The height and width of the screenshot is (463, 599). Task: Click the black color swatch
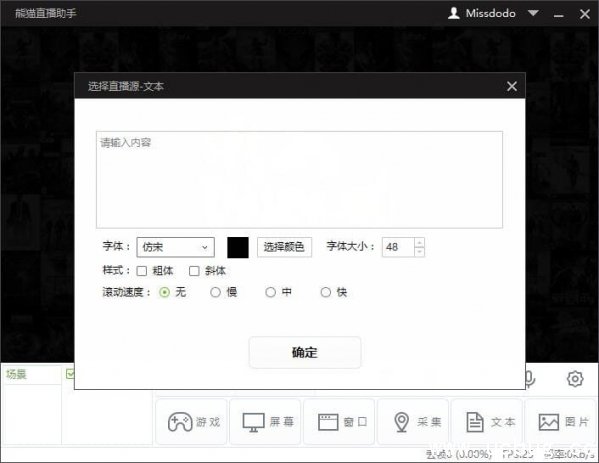tap(238, 247)
